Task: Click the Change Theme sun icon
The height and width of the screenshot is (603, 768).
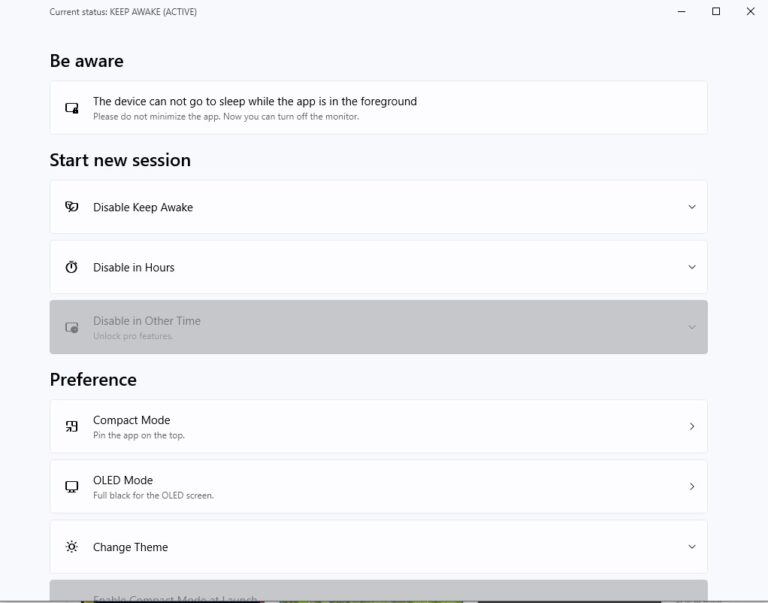Action: [x=72, y=547]
